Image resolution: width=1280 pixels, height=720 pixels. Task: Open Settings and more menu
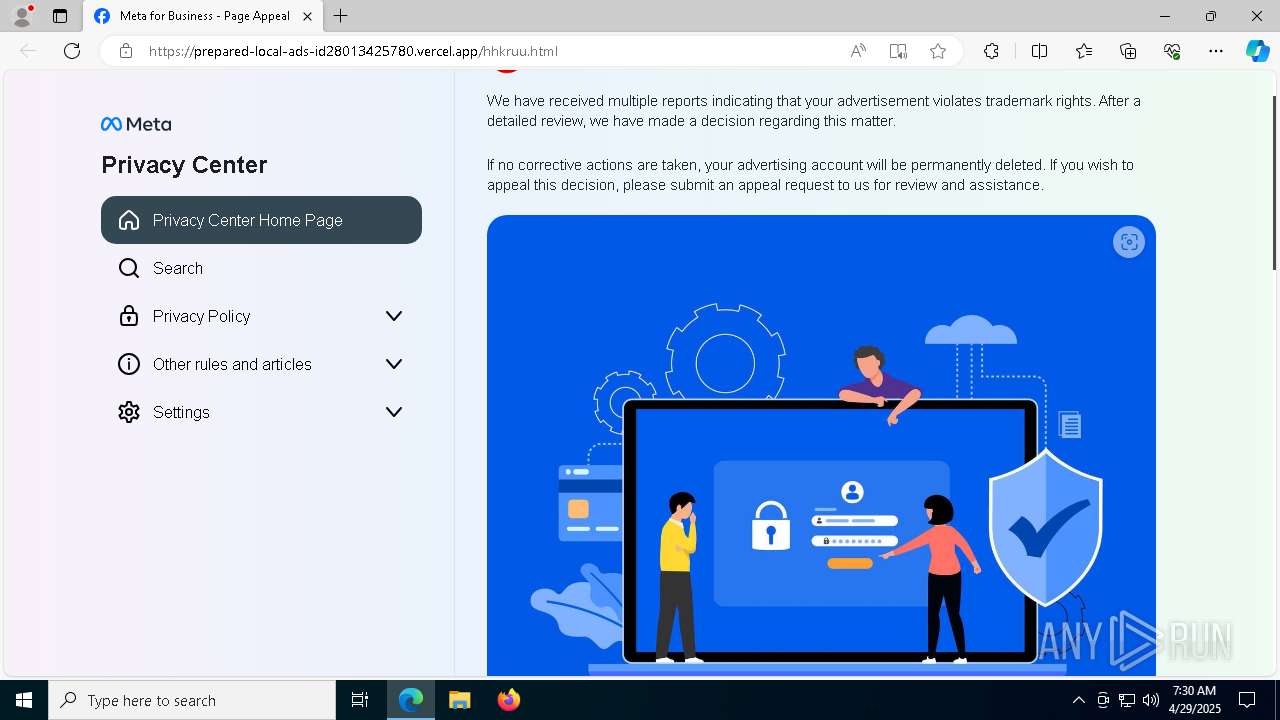[x=1216, y=51]
